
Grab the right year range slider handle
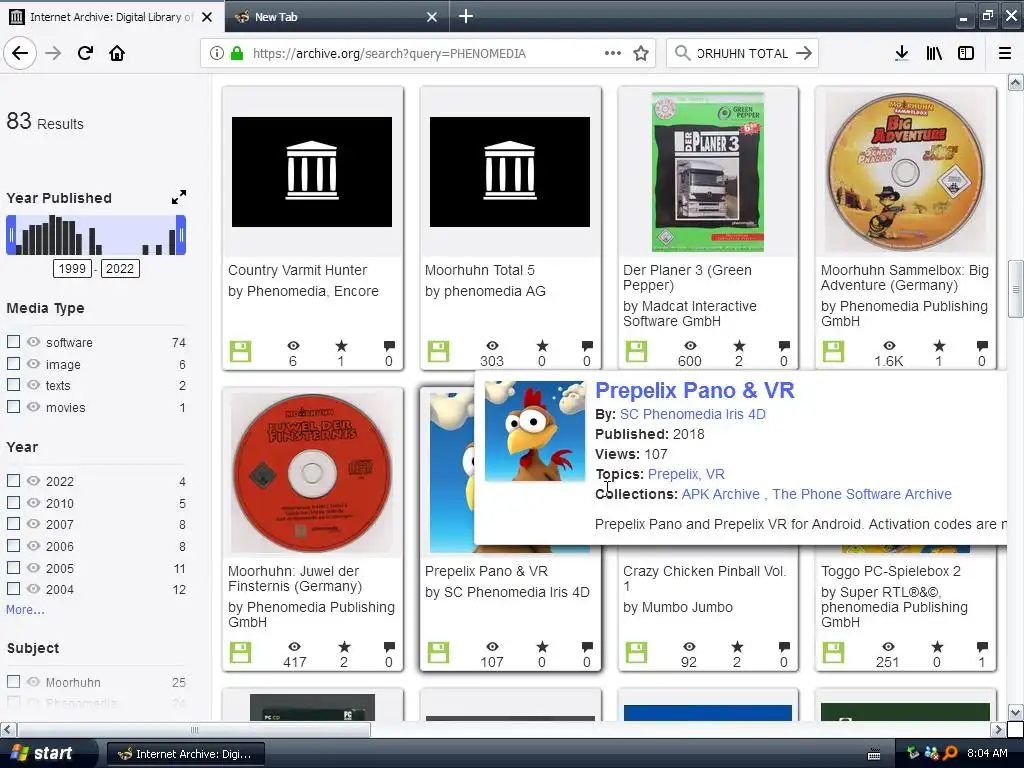[181, 235]
